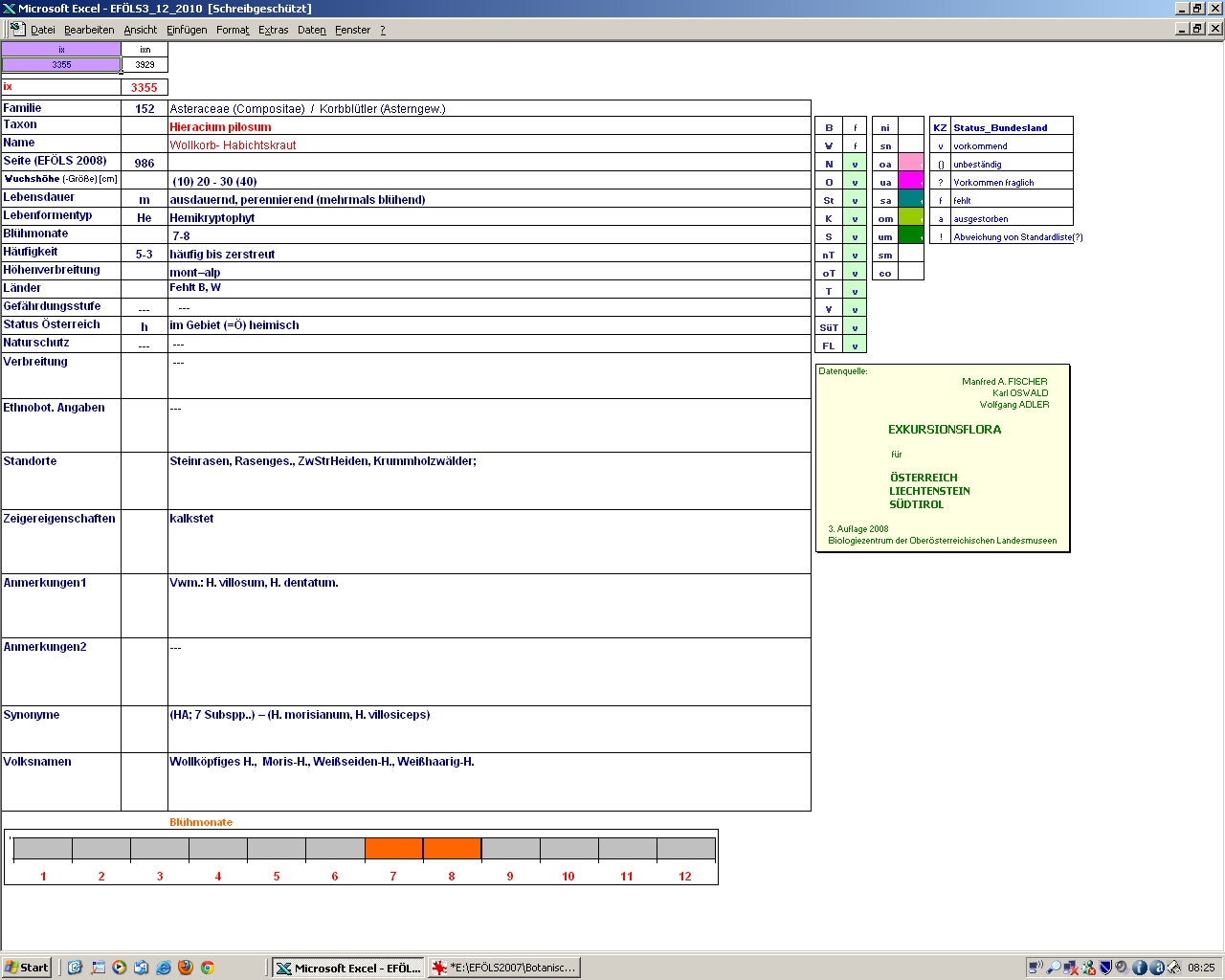Click the teal swatch beside 'sa'
Image resolution: width=1225 pixels, height=980 pixels.
[x=911, y=200]
